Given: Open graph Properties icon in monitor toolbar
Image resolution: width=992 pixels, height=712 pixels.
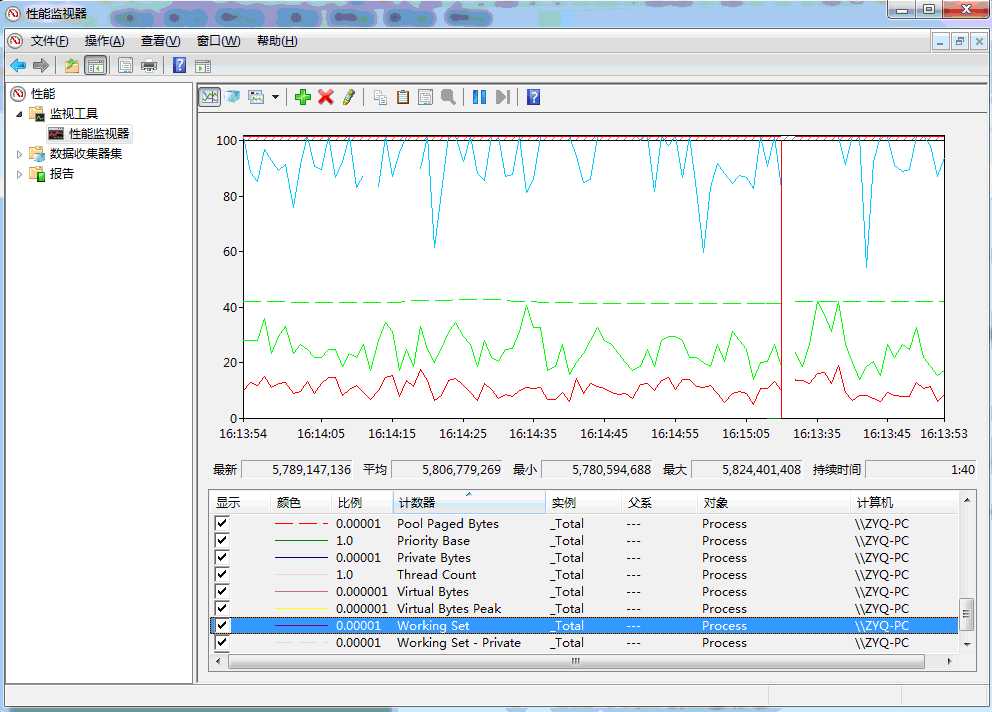Looking at the screenshot, I should click(426, 97).
